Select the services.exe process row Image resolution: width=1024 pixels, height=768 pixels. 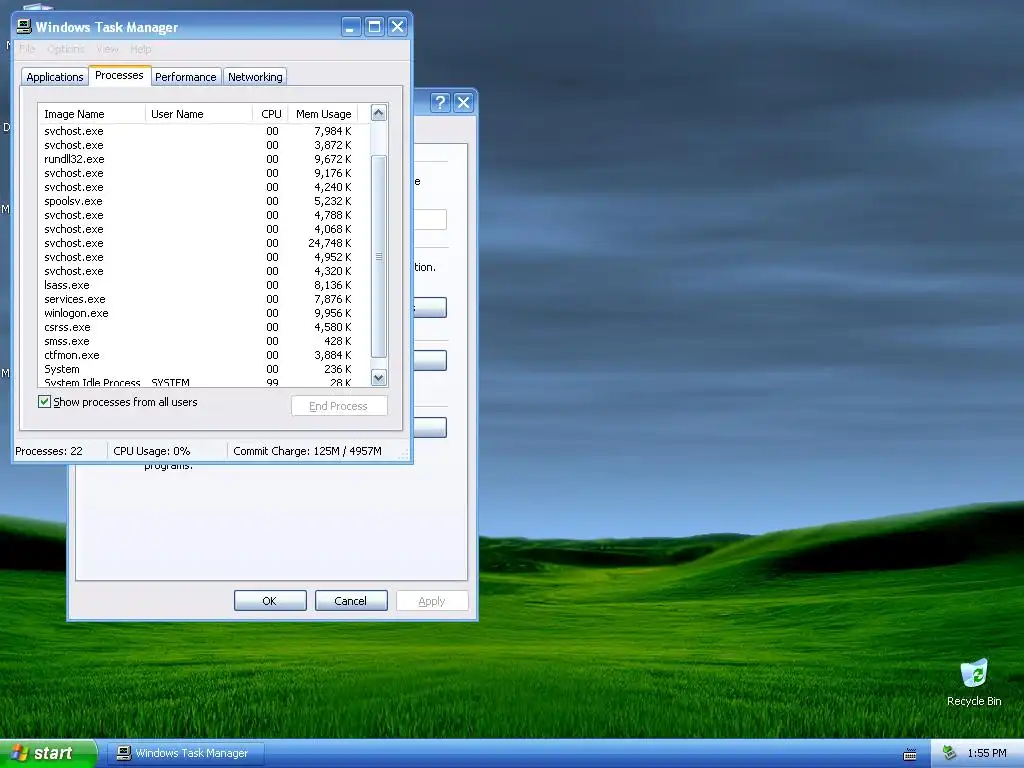click(x=204, y=299)
